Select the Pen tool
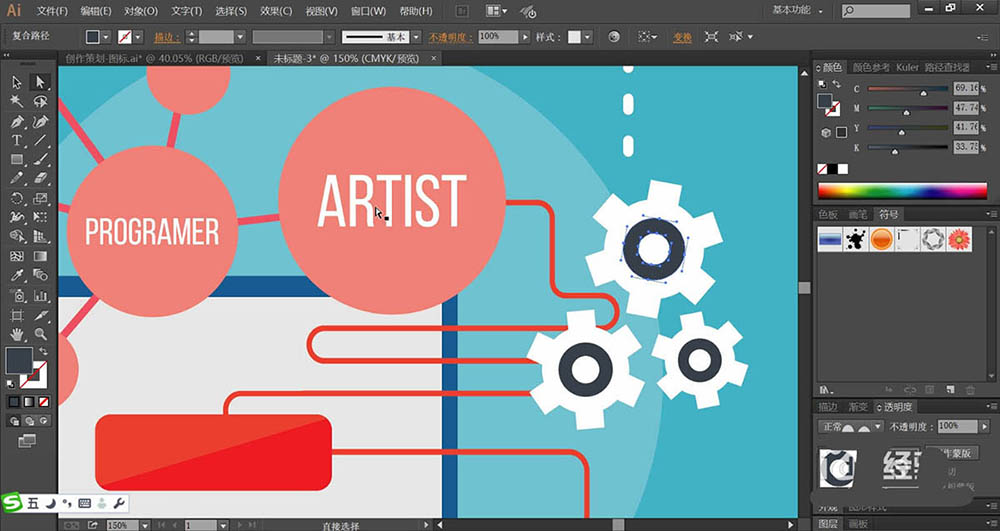This screenshot has width=1000, height=531. pyautogui.click(x=17, y=121)
